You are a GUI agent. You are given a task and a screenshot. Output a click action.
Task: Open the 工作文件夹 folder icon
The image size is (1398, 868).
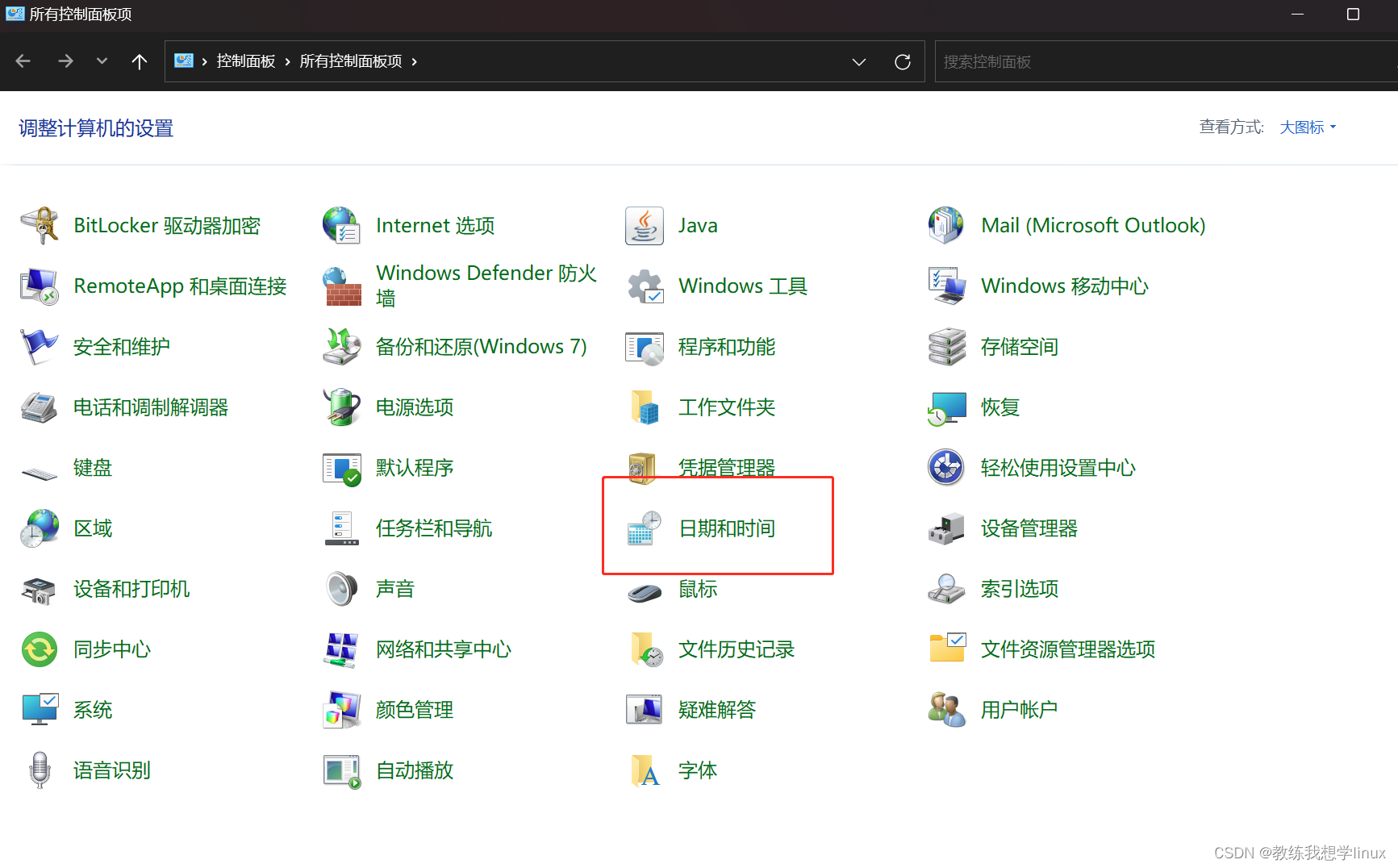pyautogui.click(x=645, y=407)
